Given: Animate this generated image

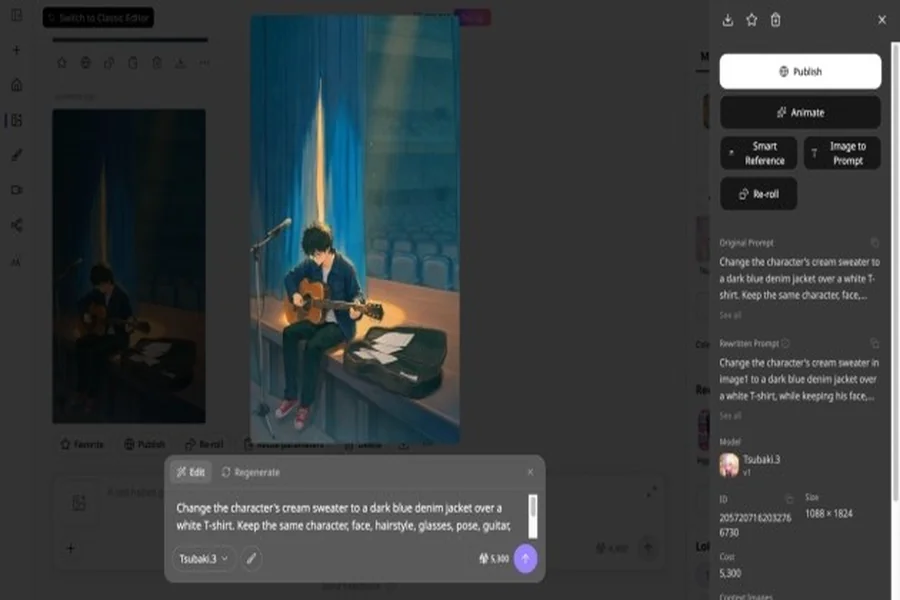Looking at the screenshot, I should pos(800,113).
